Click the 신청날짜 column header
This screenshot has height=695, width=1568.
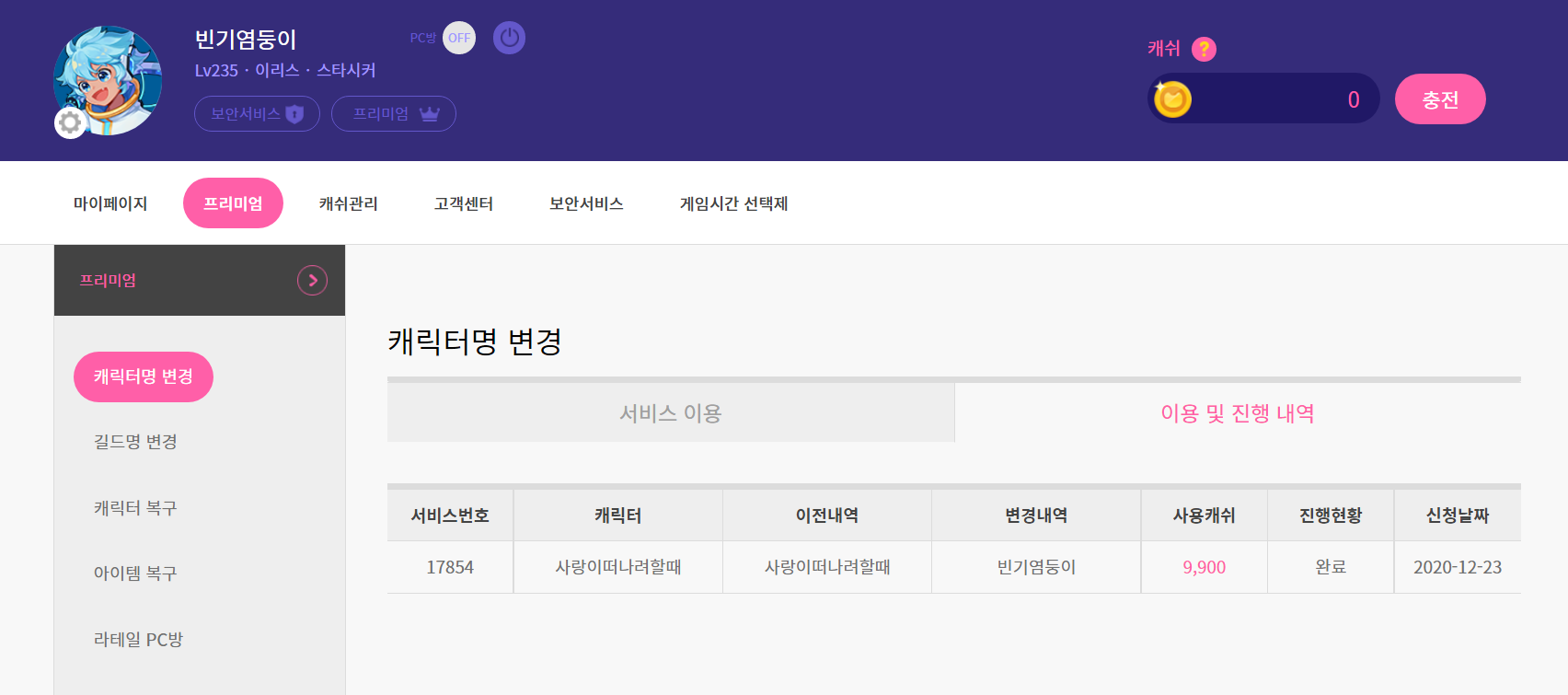(x=1458, y=515)
